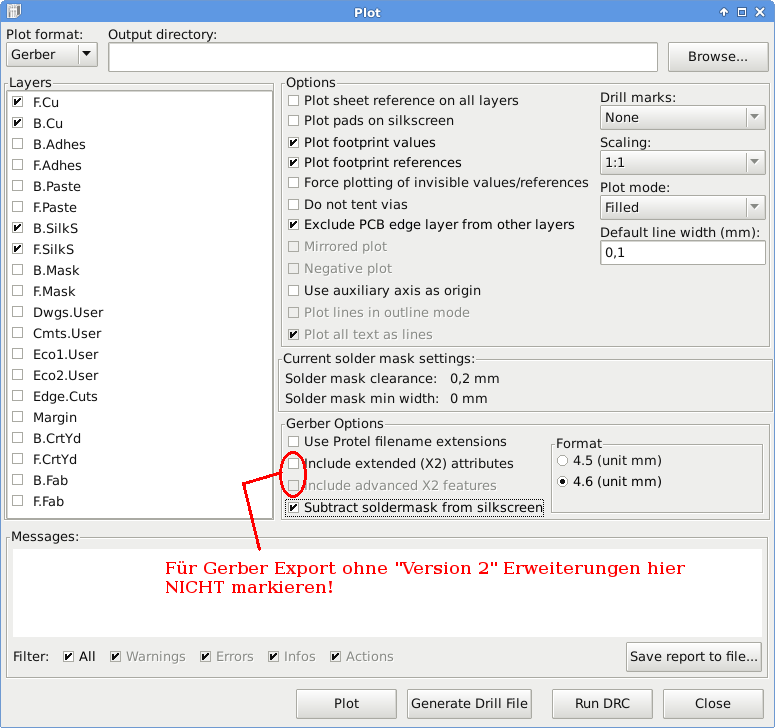This screenshot has width=775, height=728.
Task: Check the F.Fab layer
Action: point(18,501)
